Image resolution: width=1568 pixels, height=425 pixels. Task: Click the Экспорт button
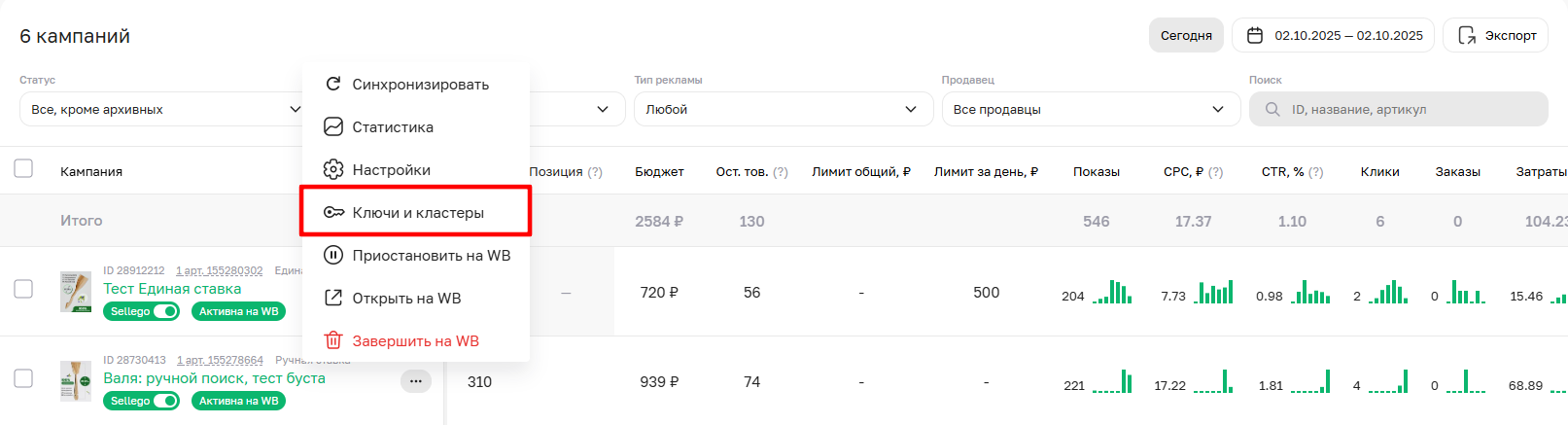pyautogui.click(x=1495, y=36)
